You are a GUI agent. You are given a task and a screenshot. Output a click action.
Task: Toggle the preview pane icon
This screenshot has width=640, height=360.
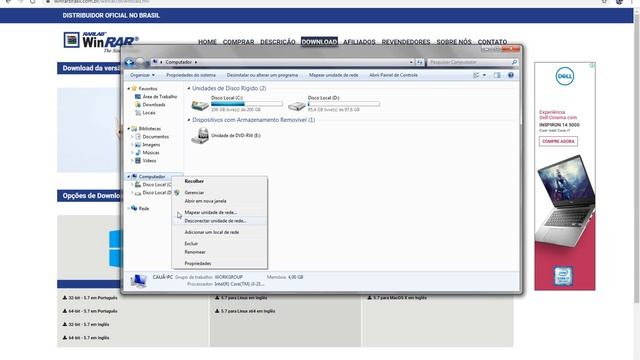(x=497, y=75)
